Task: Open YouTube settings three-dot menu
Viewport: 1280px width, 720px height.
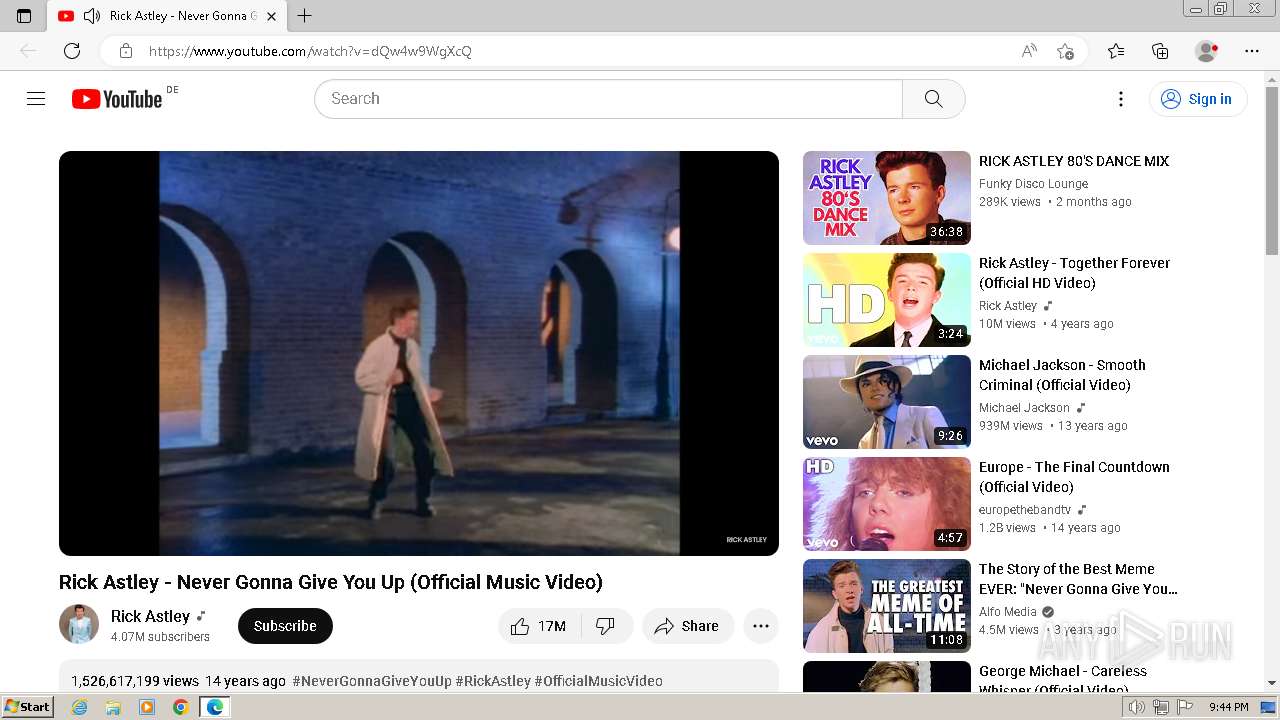Action: [1121, 99]
